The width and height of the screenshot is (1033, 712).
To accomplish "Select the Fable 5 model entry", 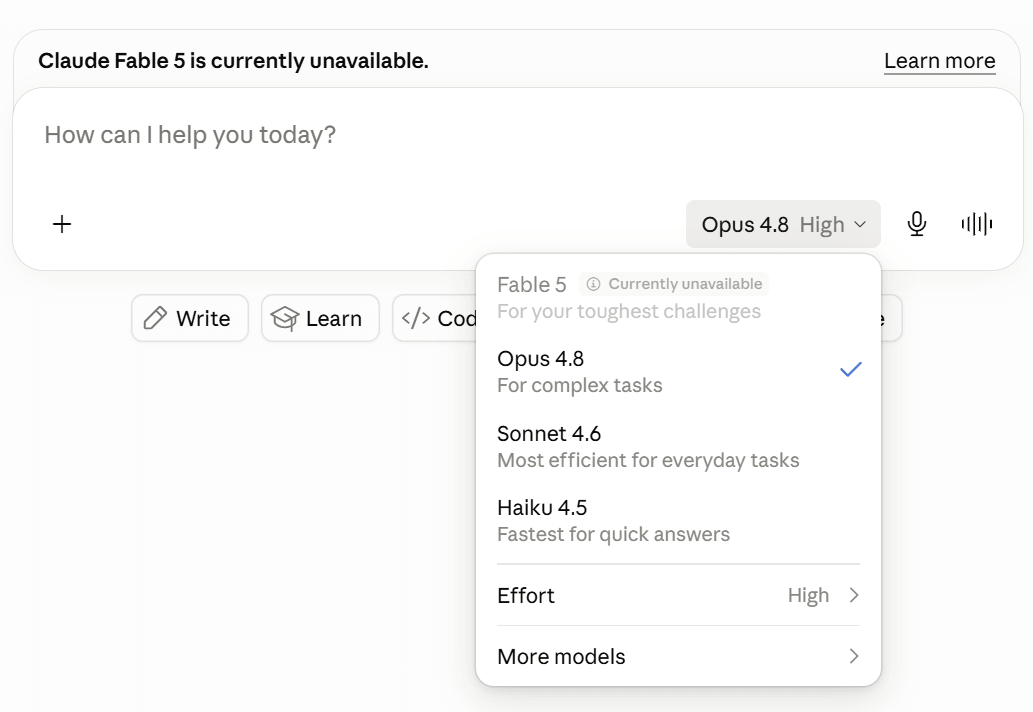I will pyautogui.click(x=678, y=297).
